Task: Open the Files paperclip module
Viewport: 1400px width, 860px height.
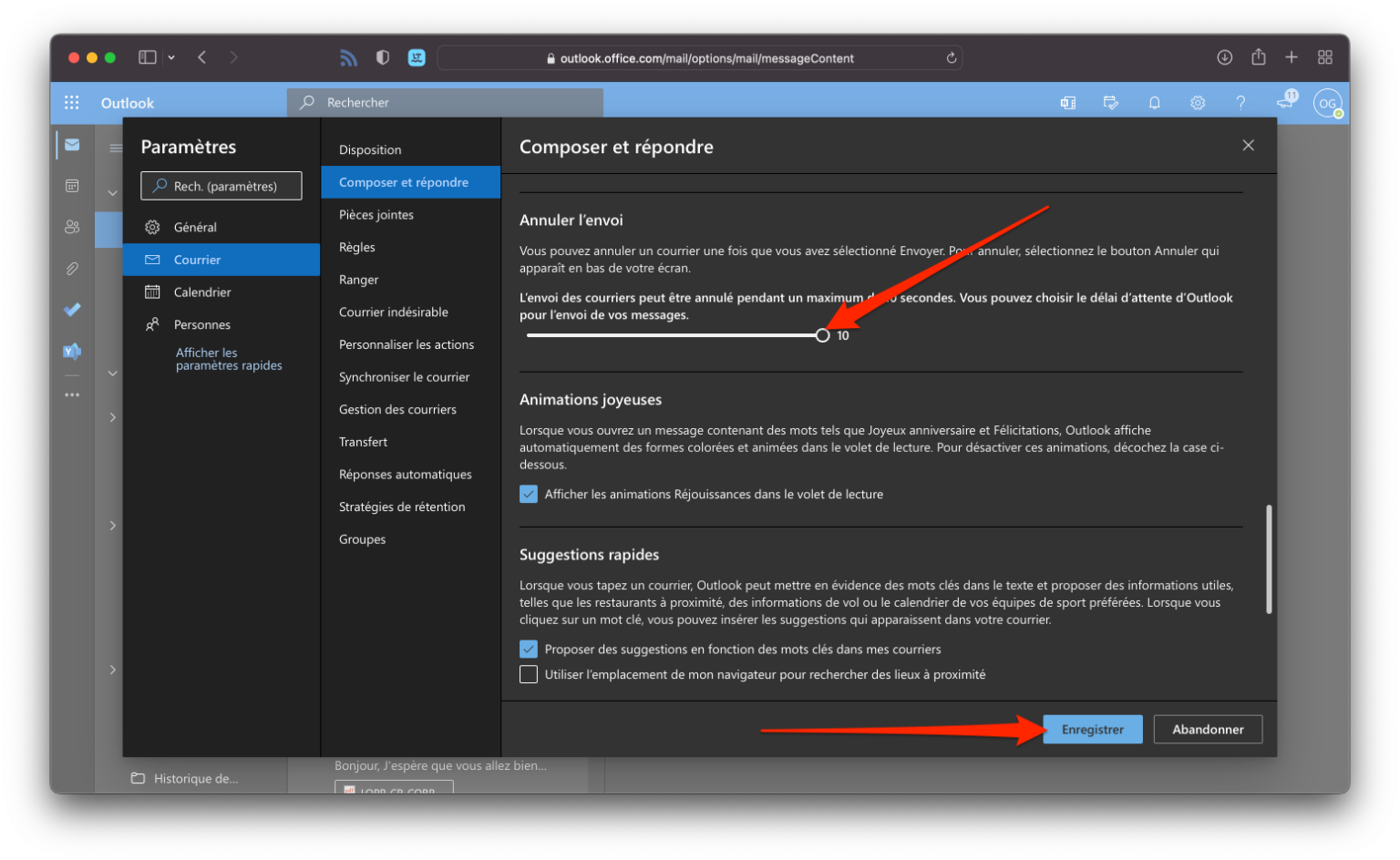Action: [72, 269]
